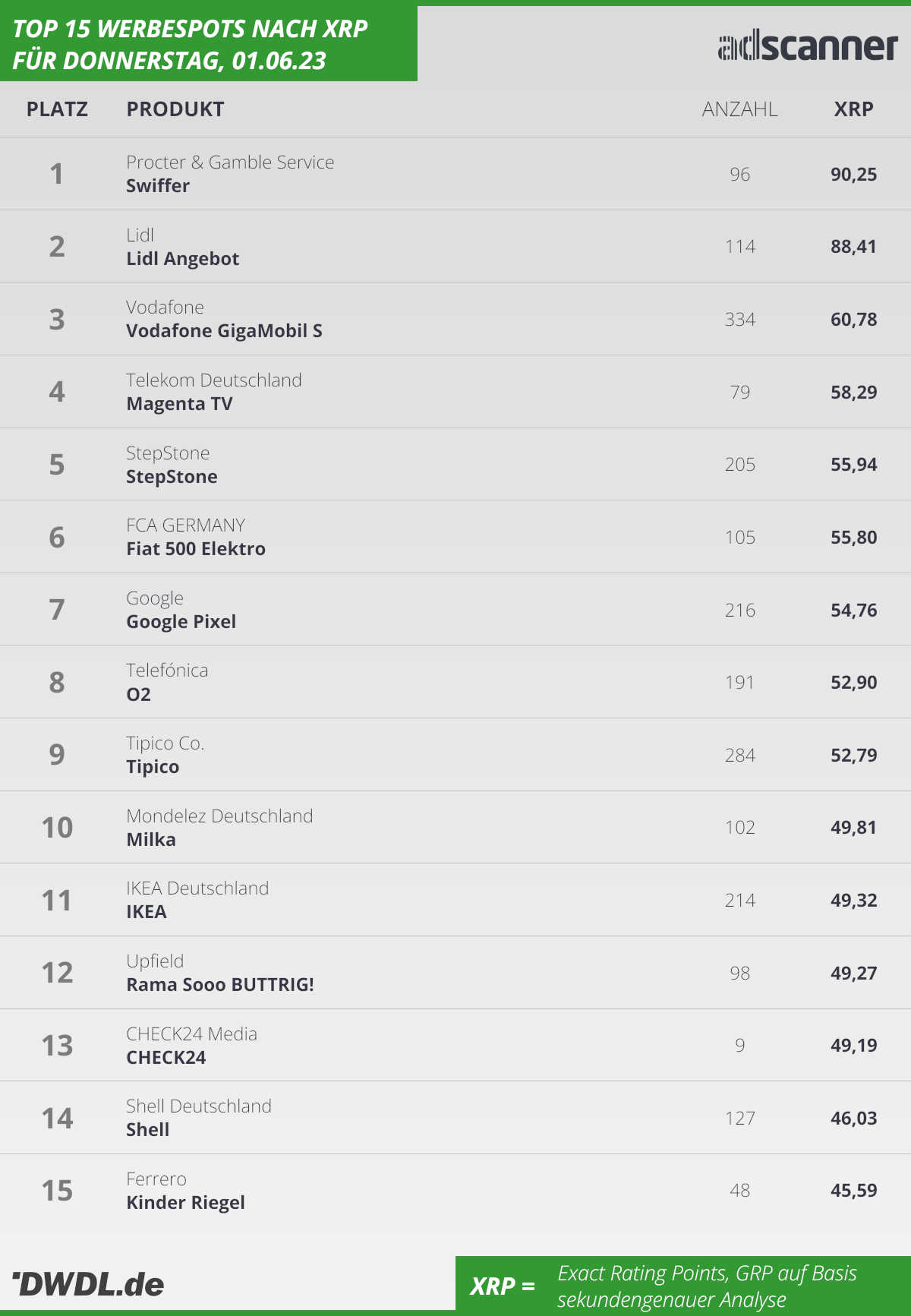Select the Kinder Riegel entry

[185, 1203]
